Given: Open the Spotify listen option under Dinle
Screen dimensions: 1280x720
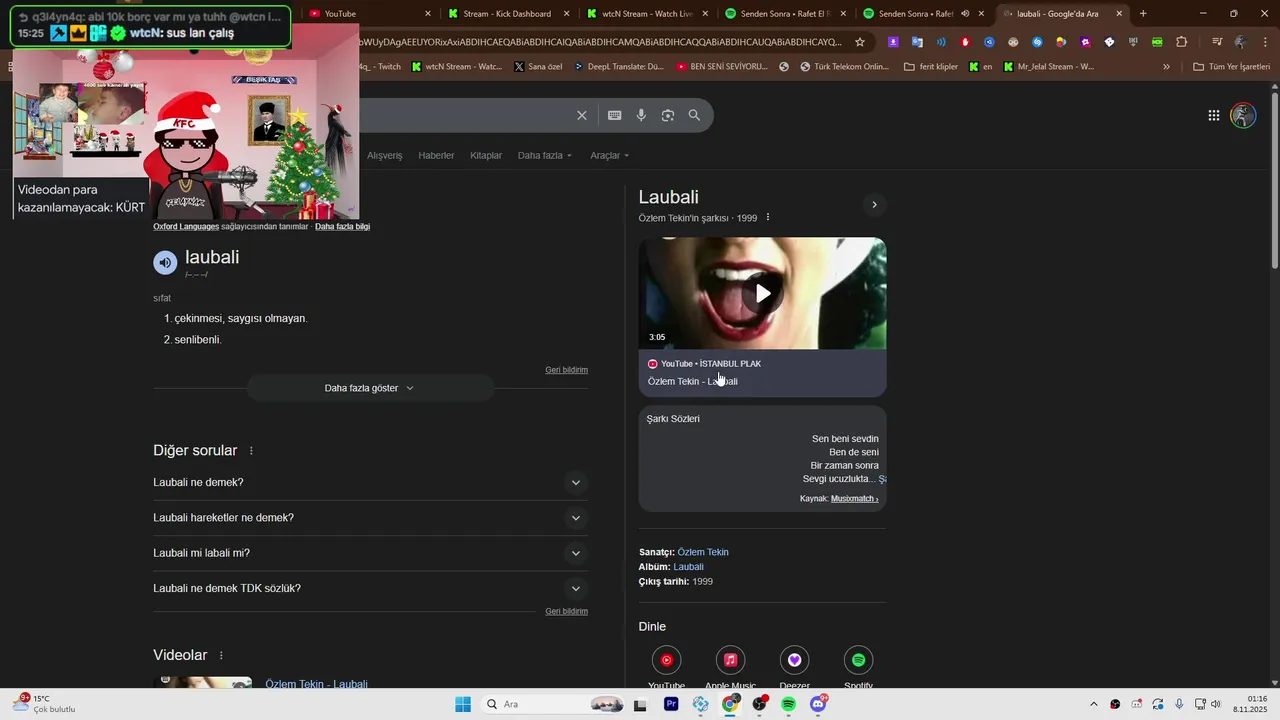Looking at the screenshot, I should point(858,660).
